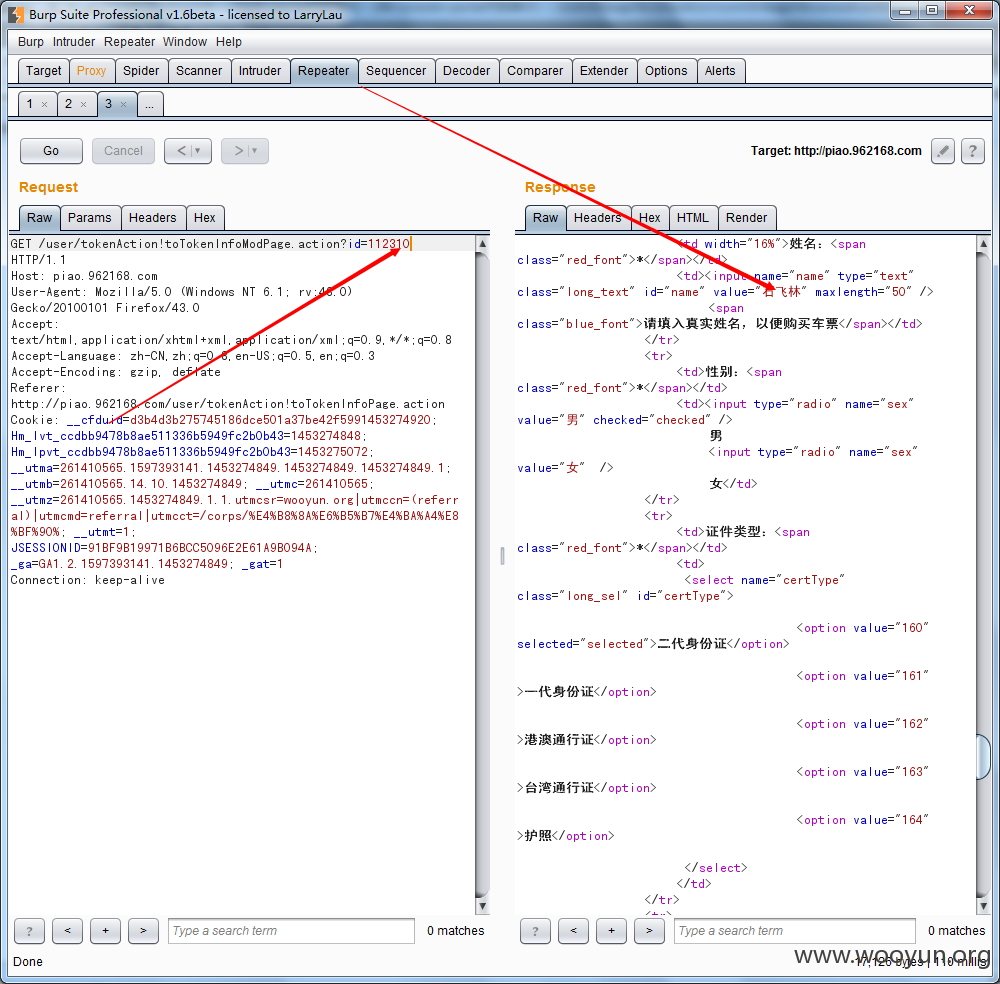Open the Help menu
Screen dimensions: 1000x984
tap(228, 41)
